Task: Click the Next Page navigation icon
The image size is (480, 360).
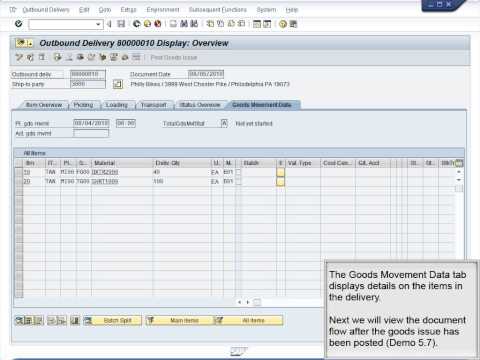Action: [231, 24]
